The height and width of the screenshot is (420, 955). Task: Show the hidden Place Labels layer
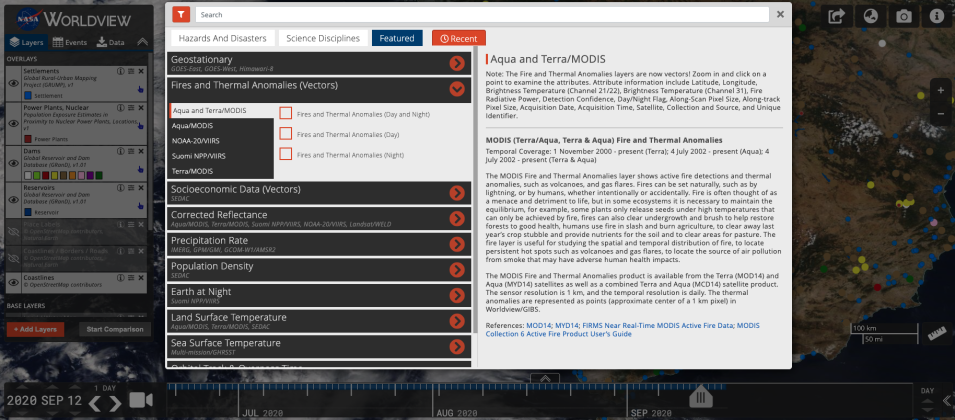click(x=13, y=231)
